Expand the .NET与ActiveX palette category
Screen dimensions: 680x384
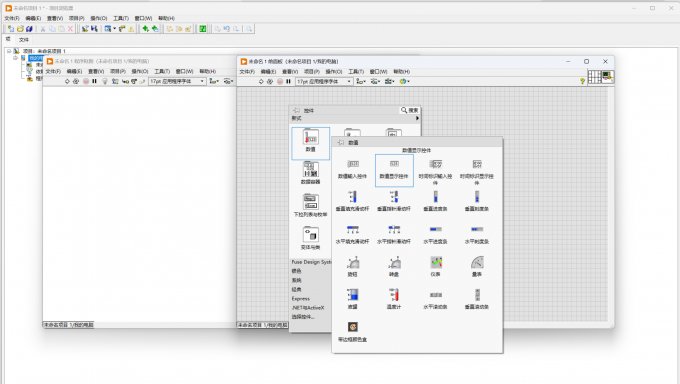(308, 308)
